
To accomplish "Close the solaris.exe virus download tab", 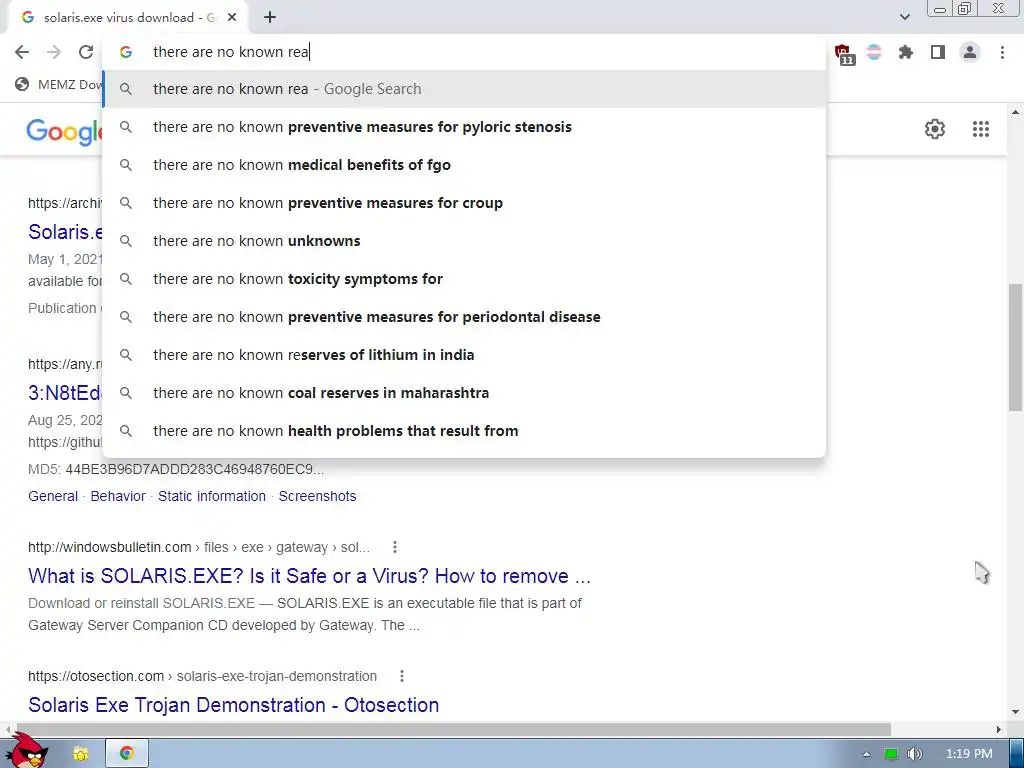I will coord(232,18).
